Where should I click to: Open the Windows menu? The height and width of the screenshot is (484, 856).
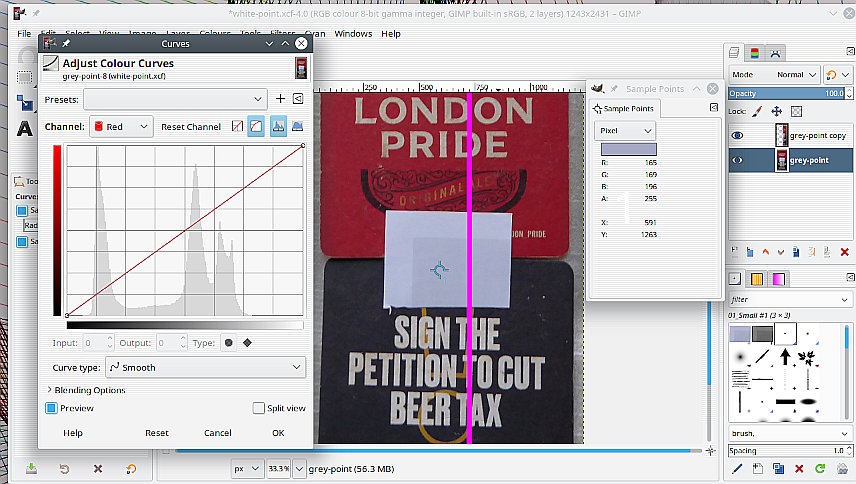pos(353,33)
